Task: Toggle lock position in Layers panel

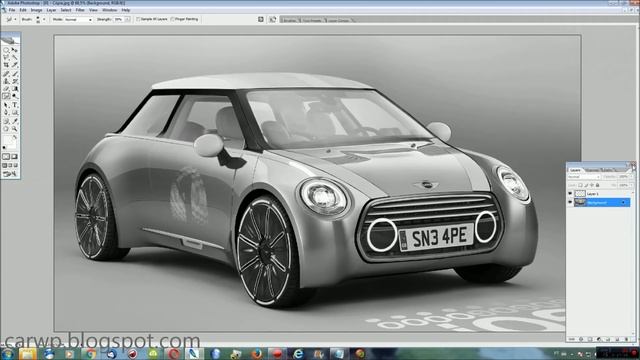Action: (x=592, y=185)
